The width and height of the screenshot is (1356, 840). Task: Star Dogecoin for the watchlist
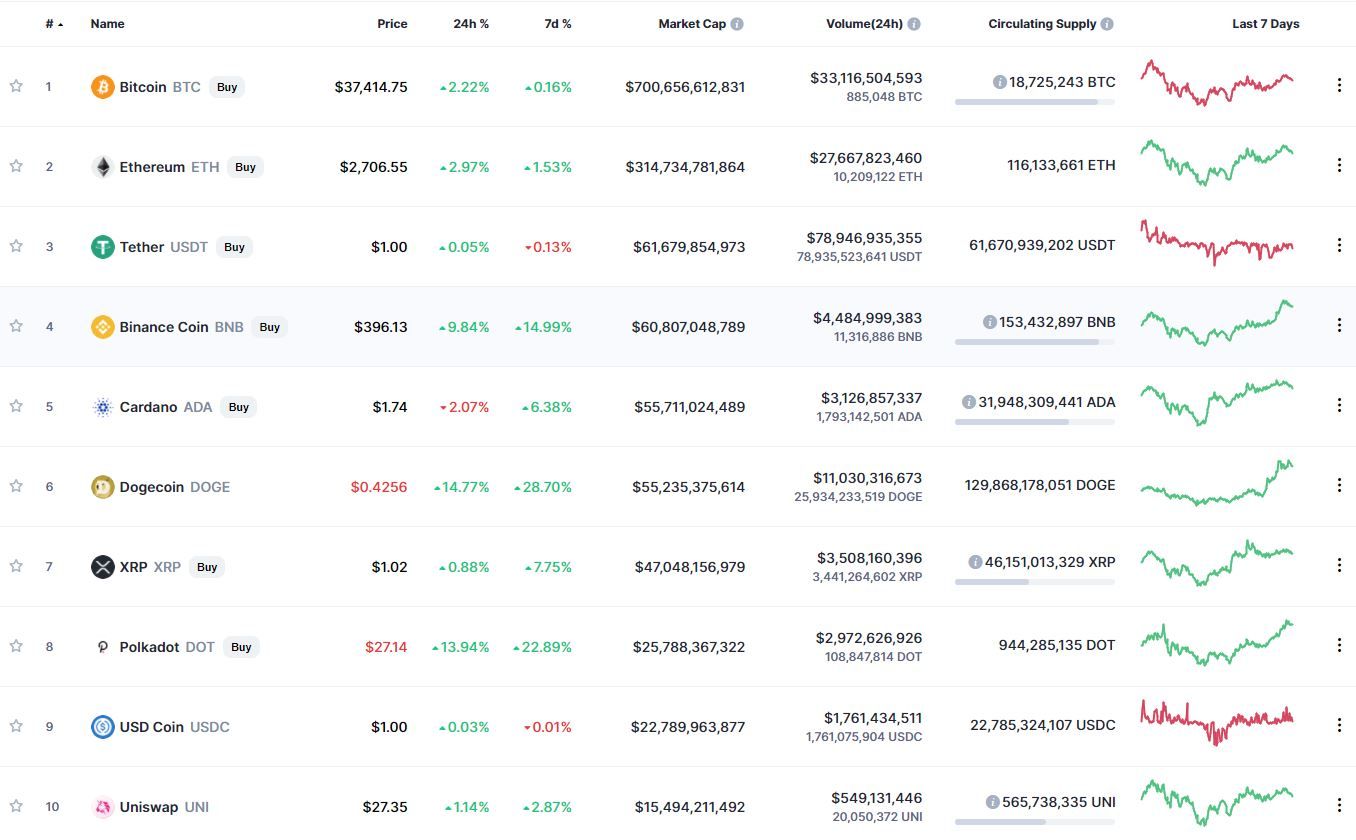16,486
